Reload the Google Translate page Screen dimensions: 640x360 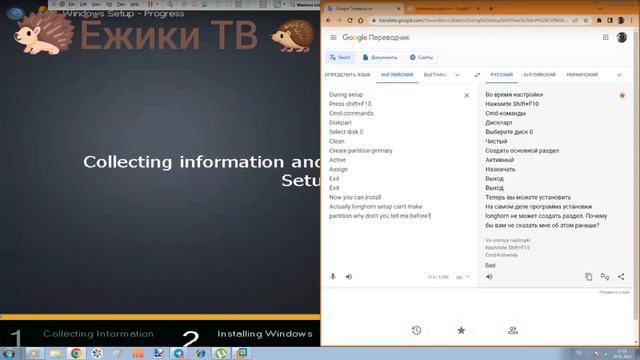[350, 20]
